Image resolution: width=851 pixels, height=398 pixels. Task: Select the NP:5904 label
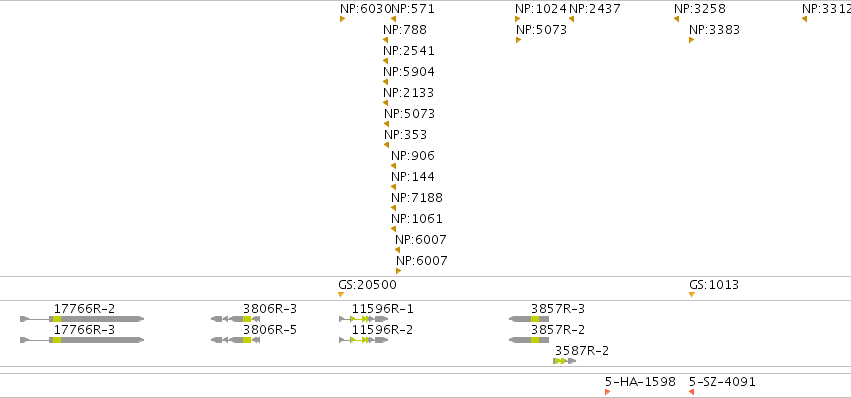pos(409,72)
